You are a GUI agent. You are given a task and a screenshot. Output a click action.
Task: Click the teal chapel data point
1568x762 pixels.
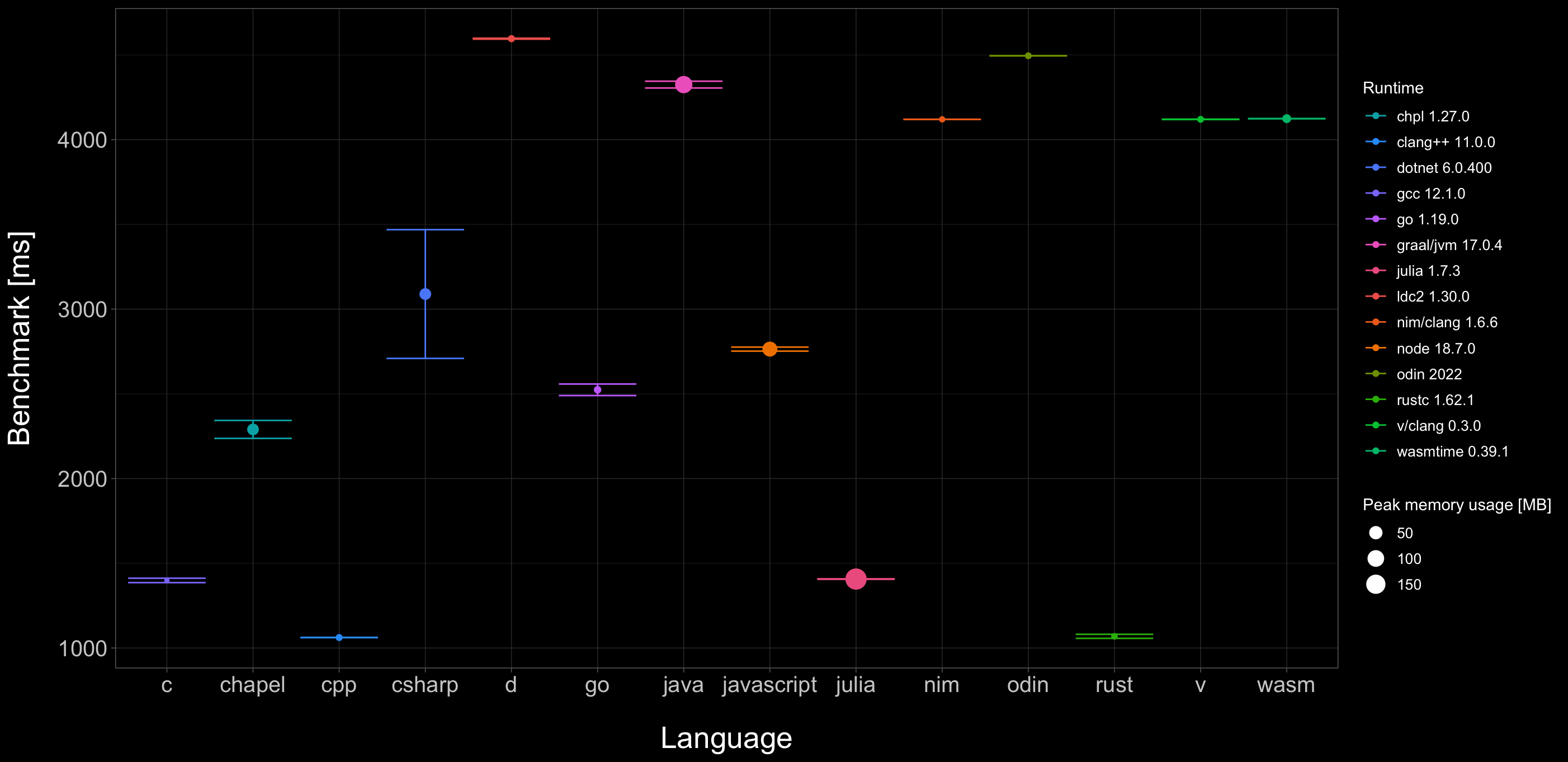pyautogui.click(x=253, y=430)
